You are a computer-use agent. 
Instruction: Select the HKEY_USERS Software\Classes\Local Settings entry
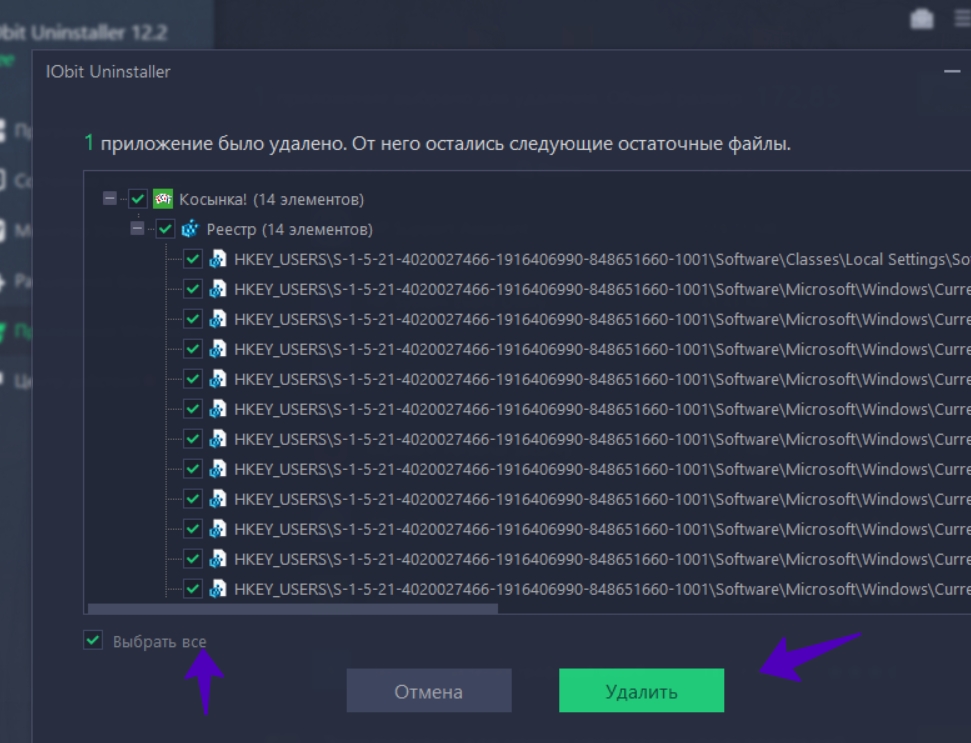point(602,259)
